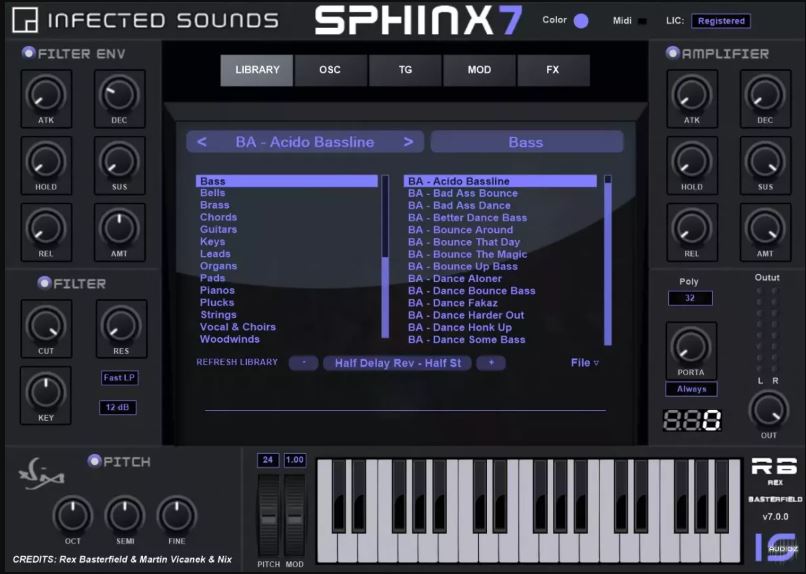Click the Registered license button
Image resolution: width=806 pixels, height=574 pixels.
click(721, 21)
